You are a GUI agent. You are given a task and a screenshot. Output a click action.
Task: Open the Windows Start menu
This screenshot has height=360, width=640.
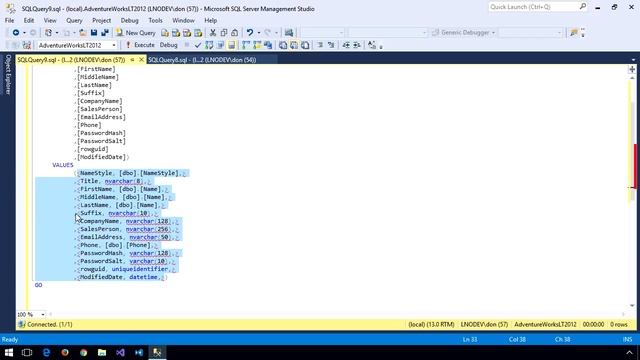pos(9,353)
